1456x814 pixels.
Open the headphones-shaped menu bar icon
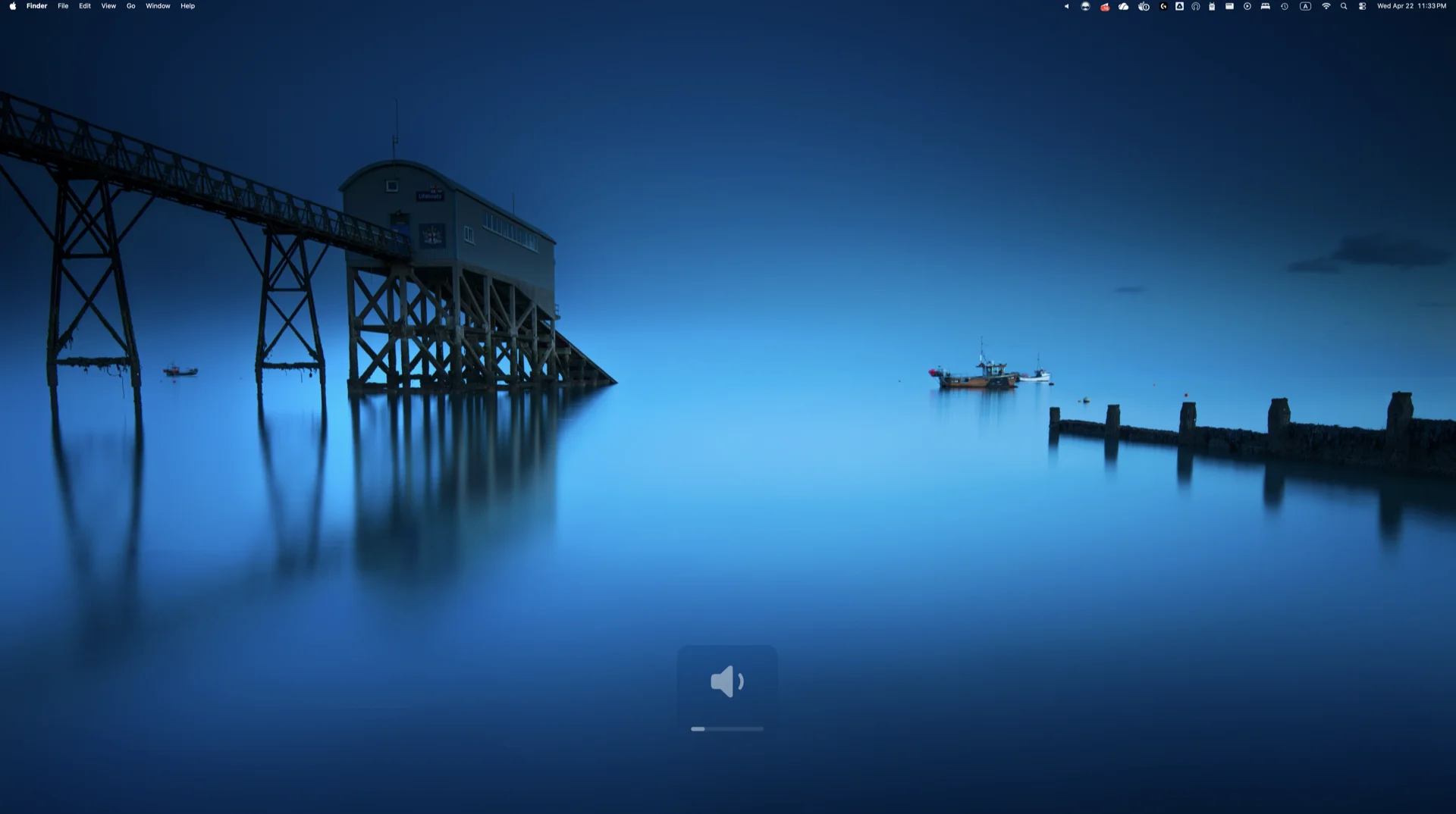point(1196,6)
